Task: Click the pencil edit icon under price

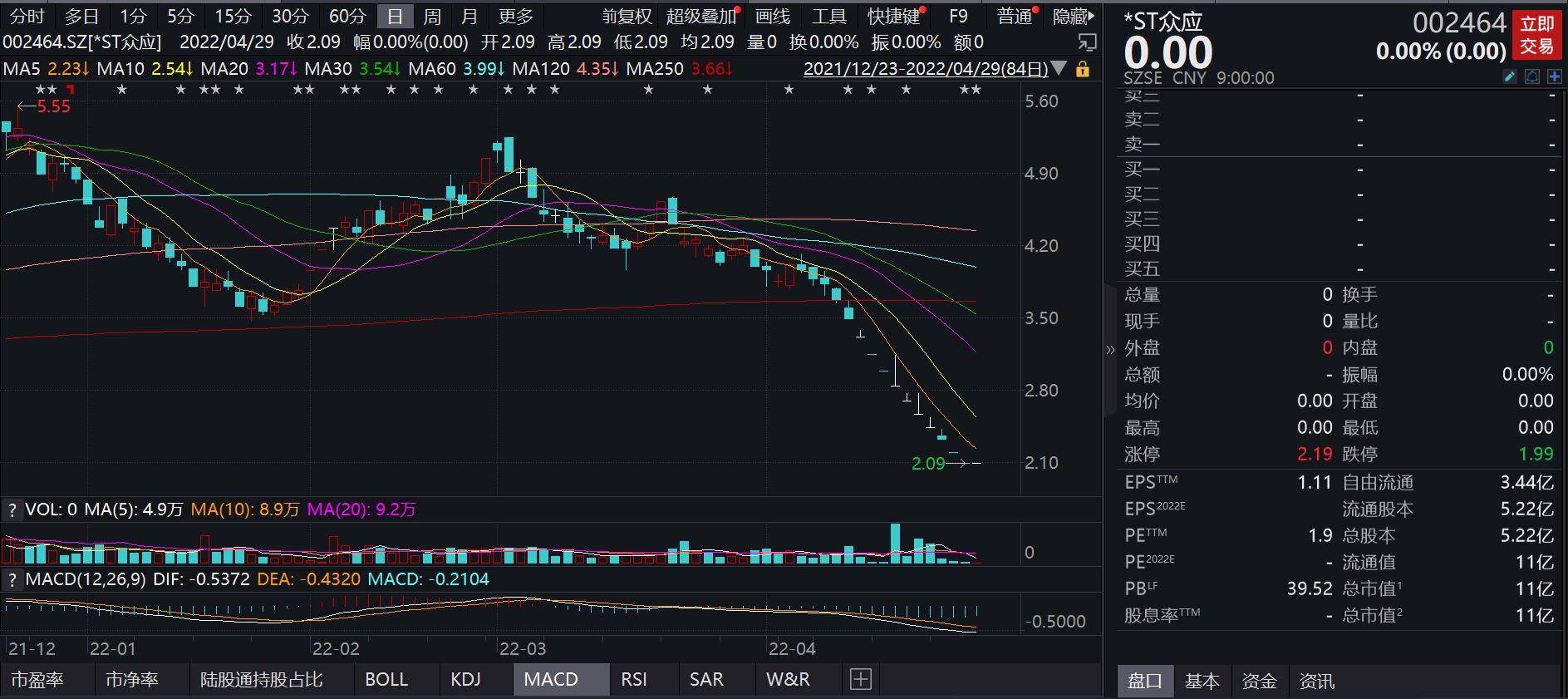Action: click(1510, 77)
